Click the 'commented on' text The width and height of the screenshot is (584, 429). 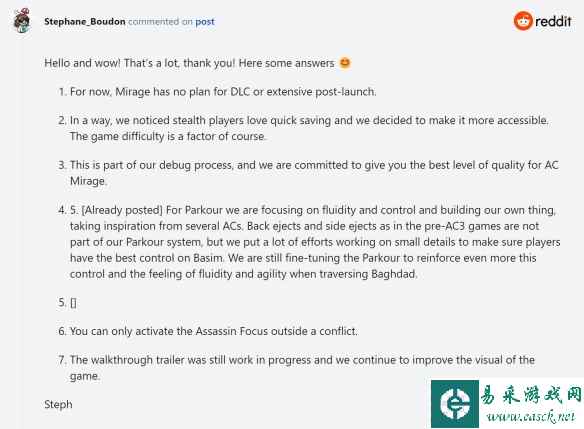pos(160,22)
